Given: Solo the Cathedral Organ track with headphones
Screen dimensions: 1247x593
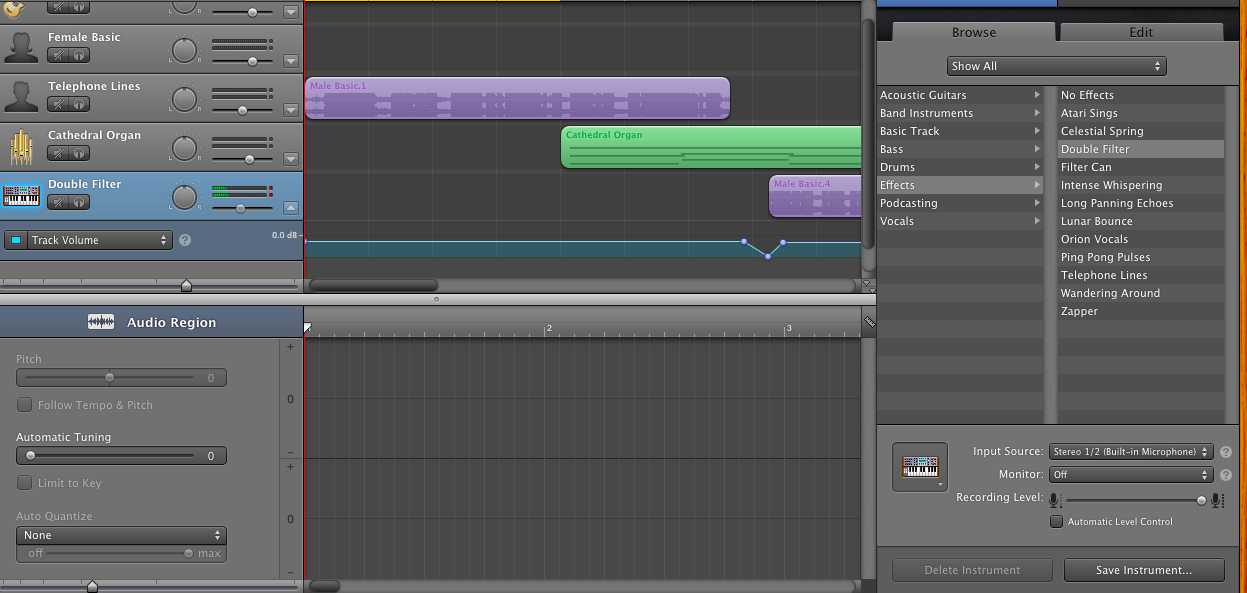Looking at the screenshot, I should point(80,153).
